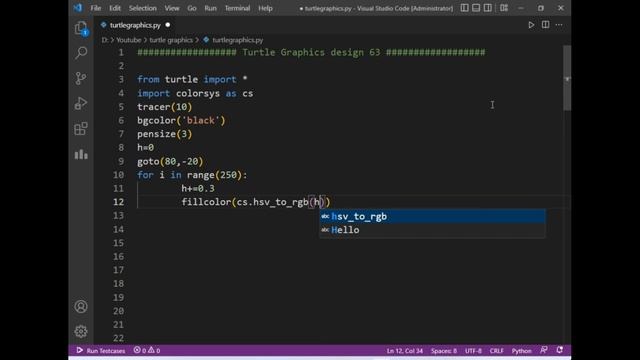Open the Go menu
The height and width of the screenshot is (360, 640).
click(192, 8)
